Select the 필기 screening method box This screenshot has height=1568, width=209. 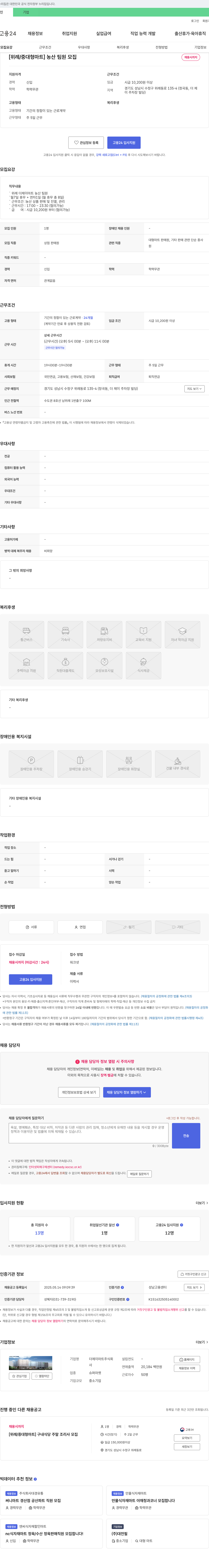129,927
